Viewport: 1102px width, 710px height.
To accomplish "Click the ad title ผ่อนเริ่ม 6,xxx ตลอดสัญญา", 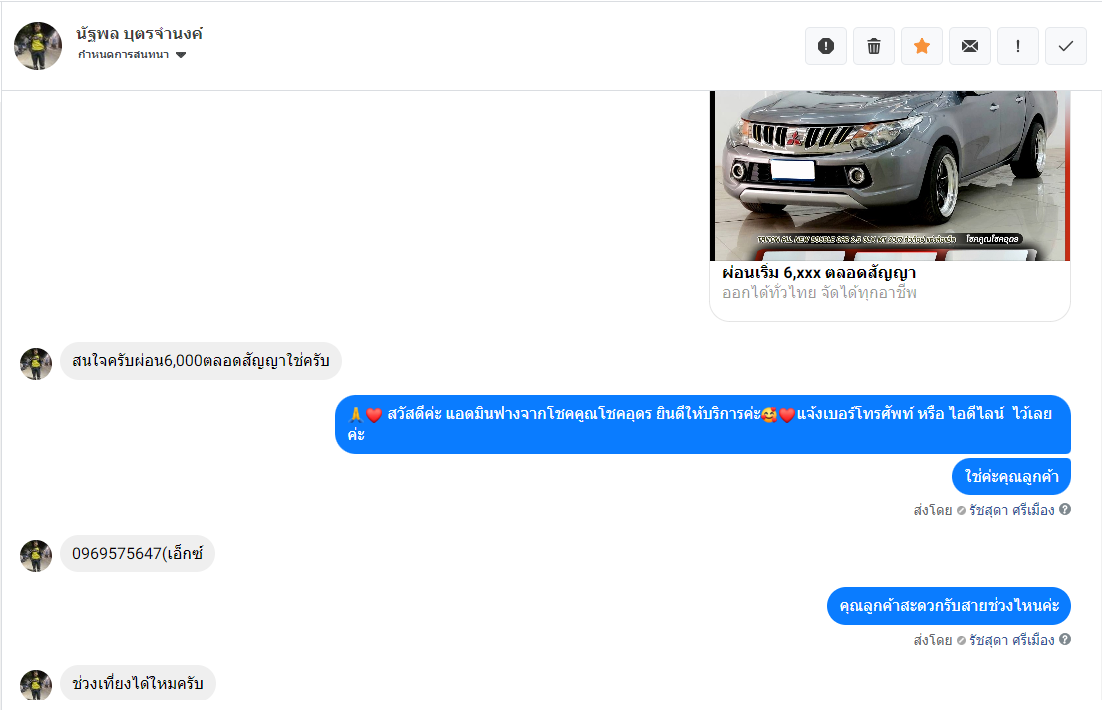I will pos(819,273).
